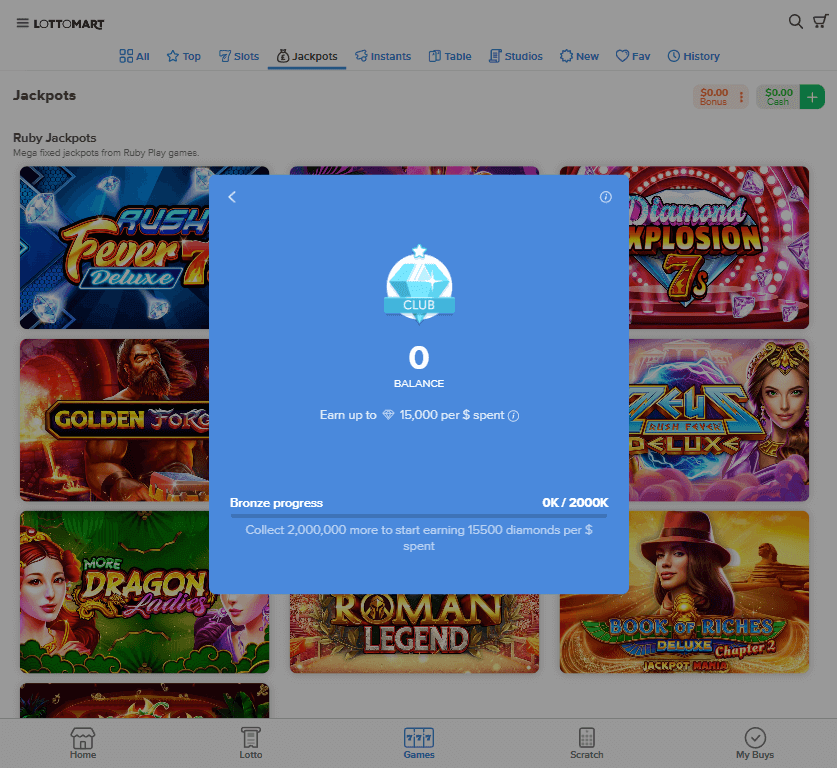837x768 pixels.
Task: Click the Lottomart logo
Action: (x=69, y=24)
